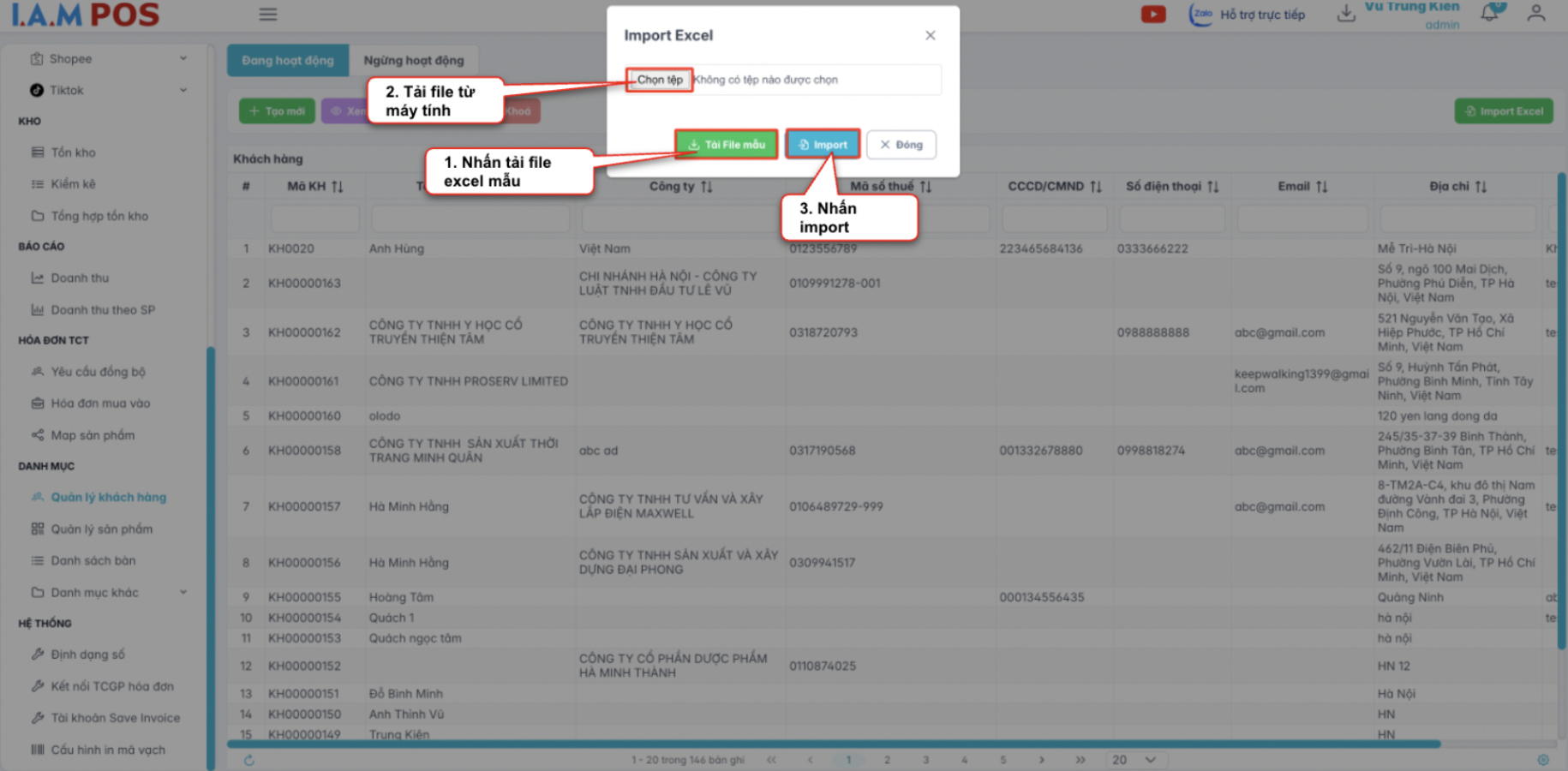Click the refresh icon below the table
The width and height of the screenshot is (1568, 771).
[249, 760]
